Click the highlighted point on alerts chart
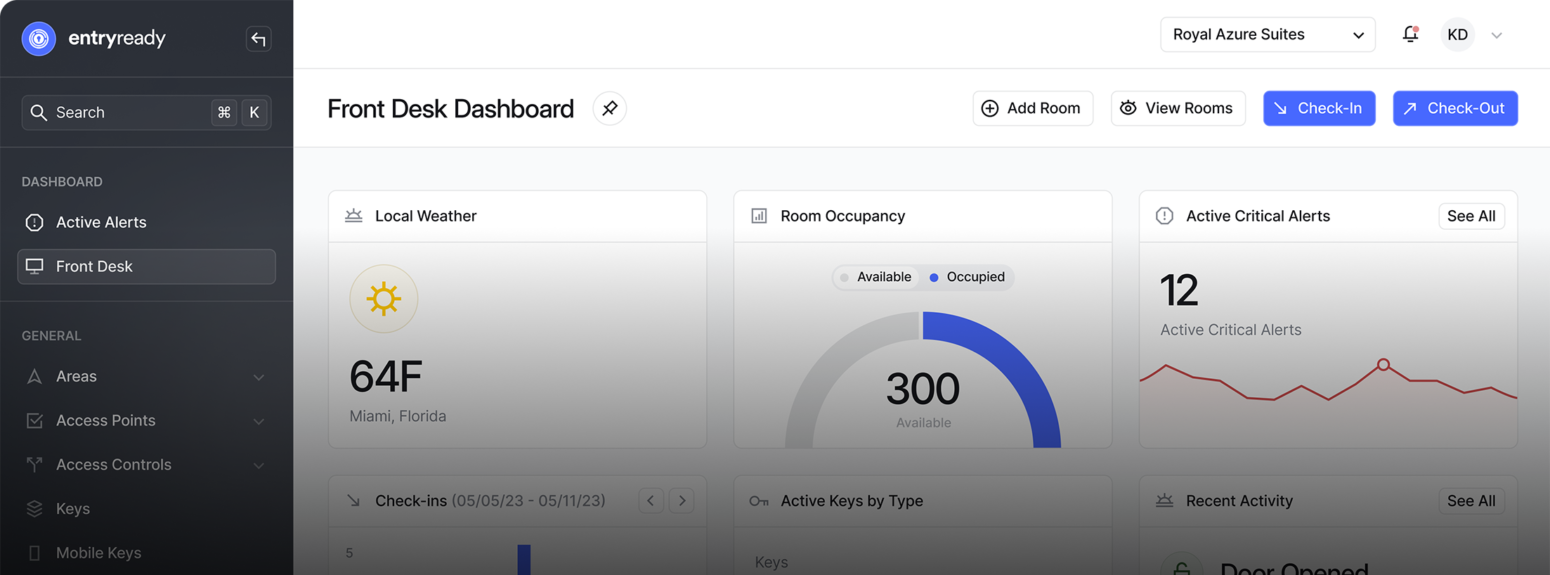This screenshot has width=1550, height=575. (1383, 365)
